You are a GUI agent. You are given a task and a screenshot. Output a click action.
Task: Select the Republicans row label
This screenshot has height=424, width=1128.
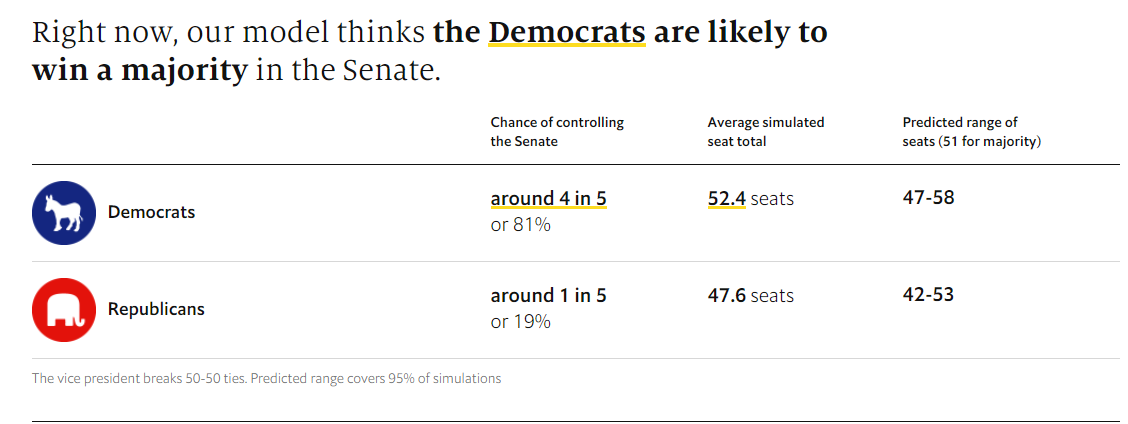[156, 309]
